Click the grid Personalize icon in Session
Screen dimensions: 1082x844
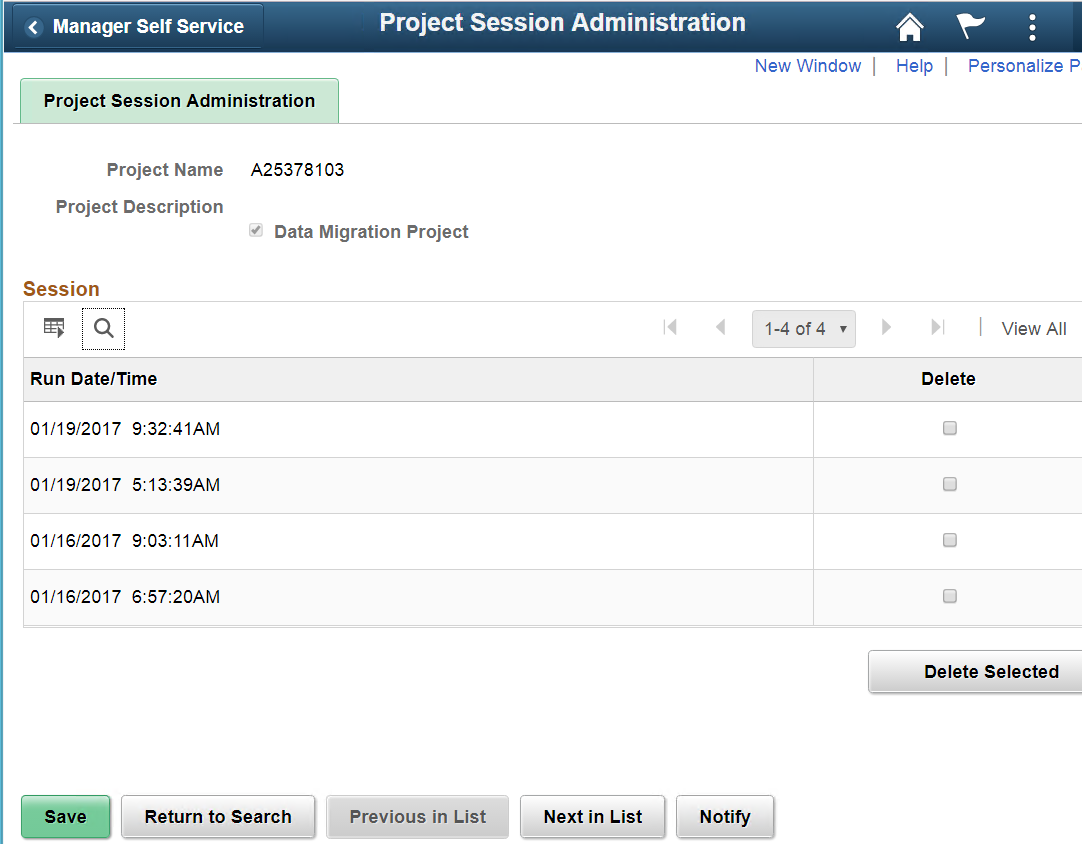pyautogui.click(x=54, y=328)
